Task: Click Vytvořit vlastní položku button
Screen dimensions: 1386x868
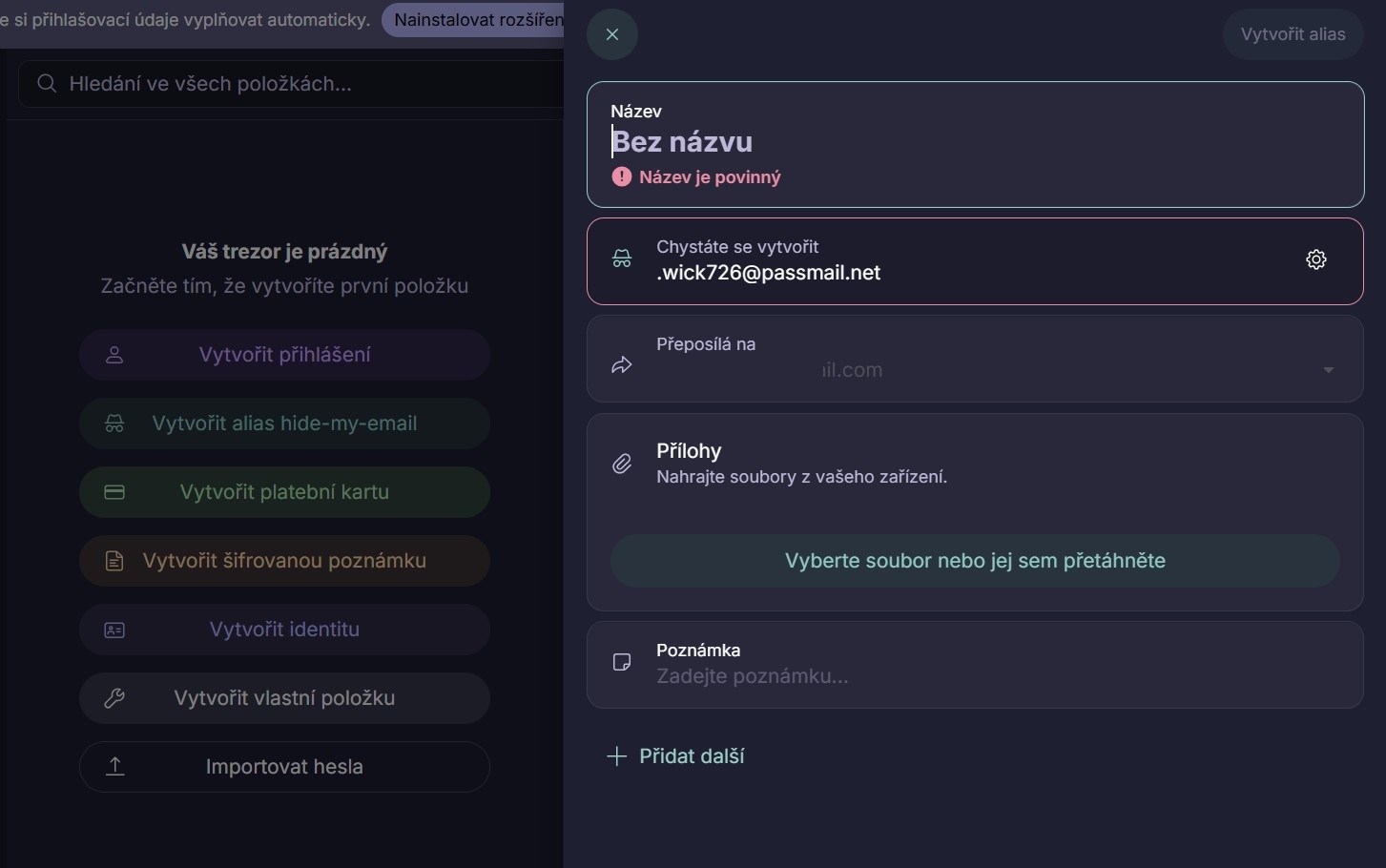Action: (284, 698)
